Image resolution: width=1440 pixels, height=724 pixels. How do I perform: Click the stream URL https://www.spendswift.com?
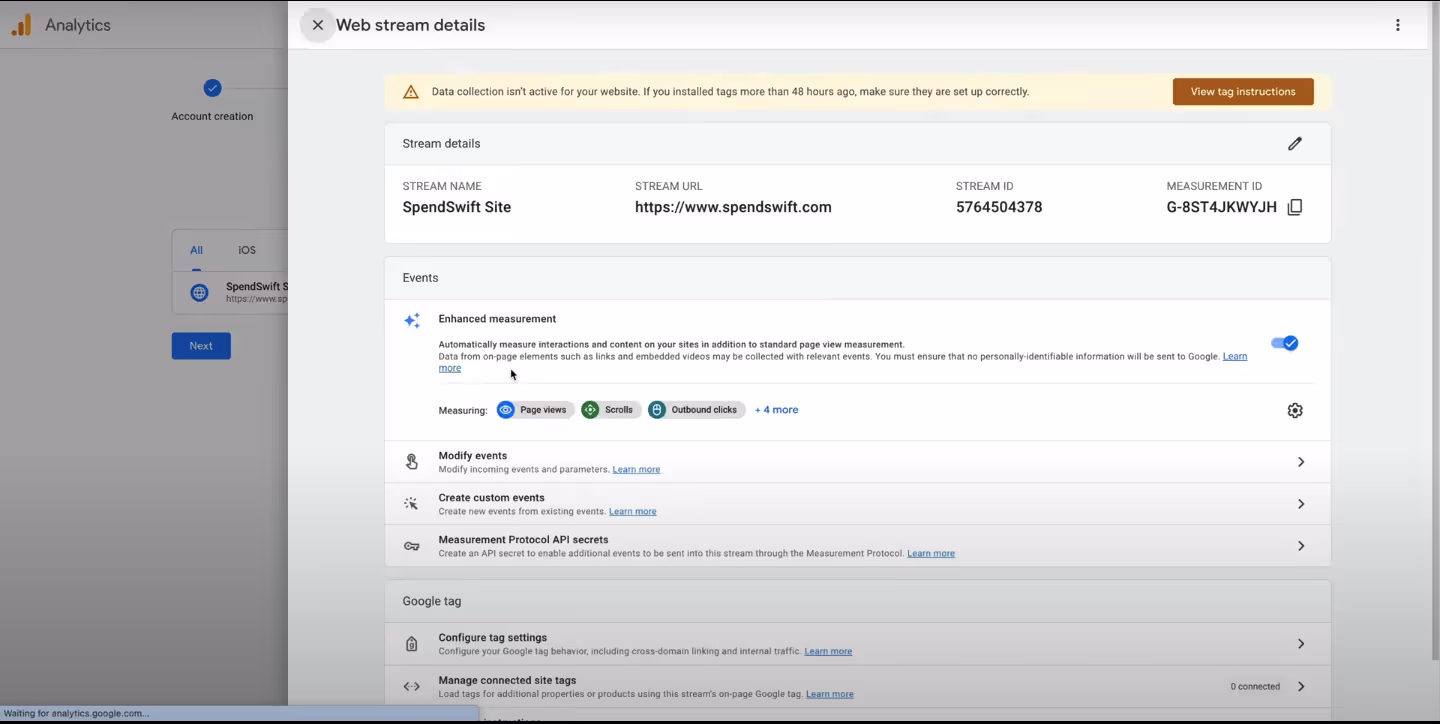point(733,208)
